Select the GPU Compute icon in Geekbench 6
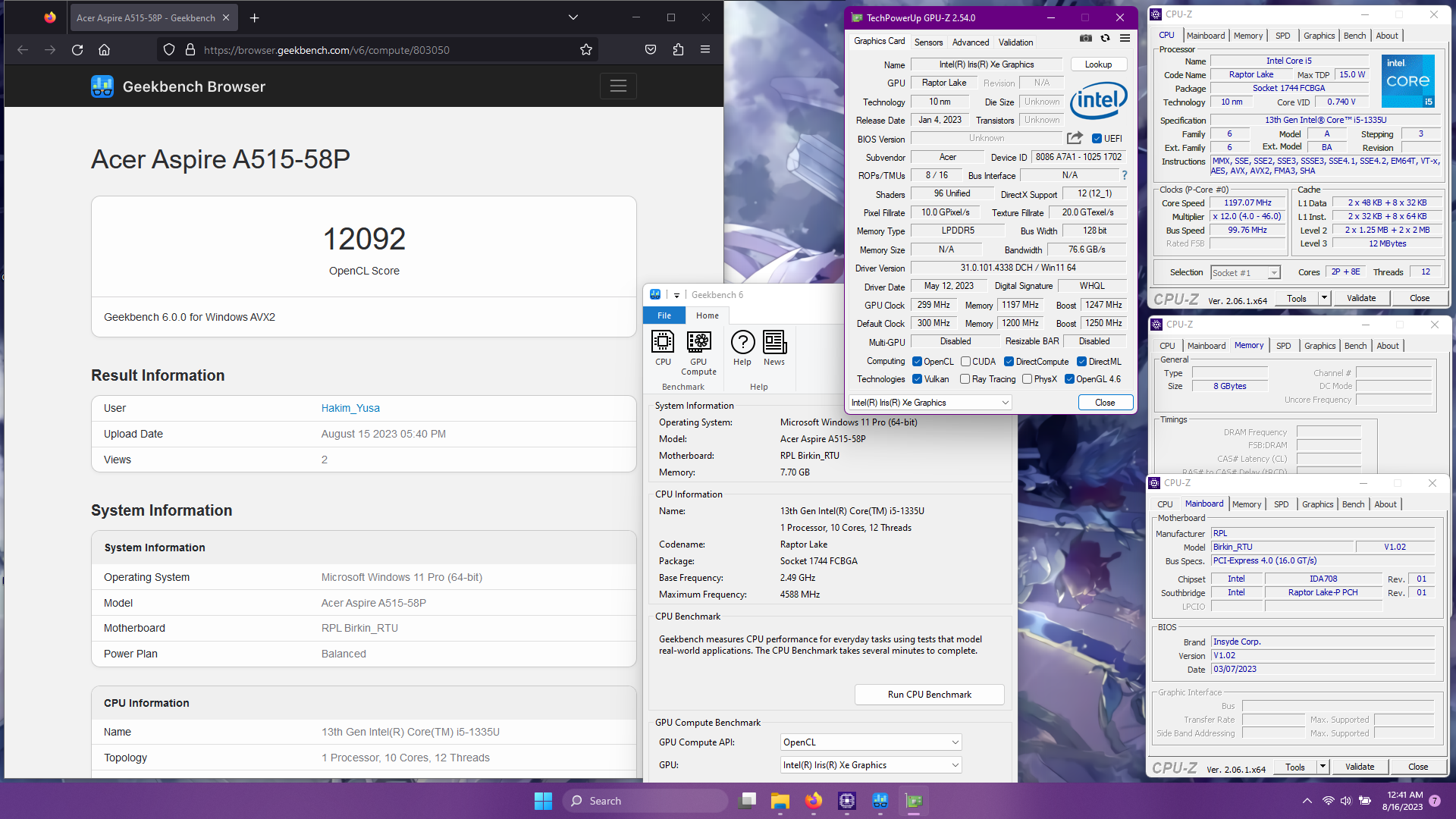The width and height of the screenshot is (1456, 819). [698, 353]
